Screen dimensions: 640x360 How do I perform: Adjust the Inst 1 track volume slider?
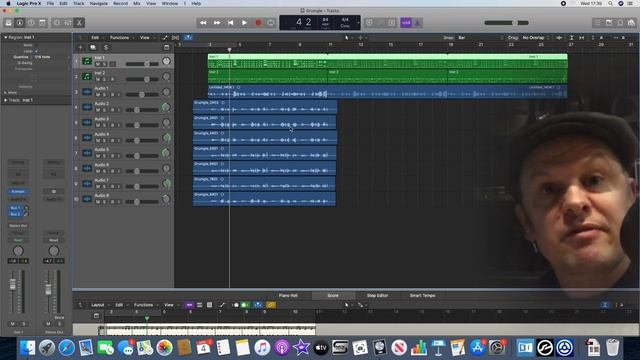pyautogui.click(x=142, y=64)
